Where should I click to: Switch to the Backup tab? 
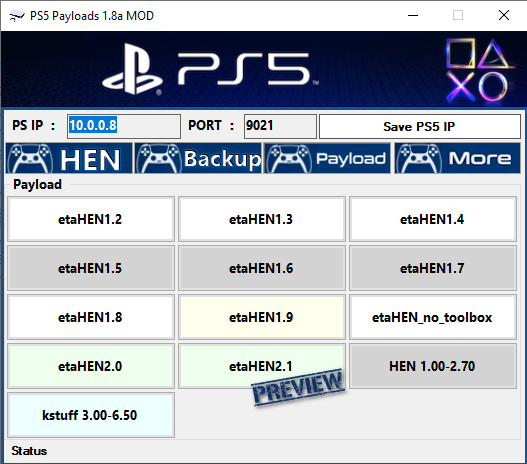point(198,158)
